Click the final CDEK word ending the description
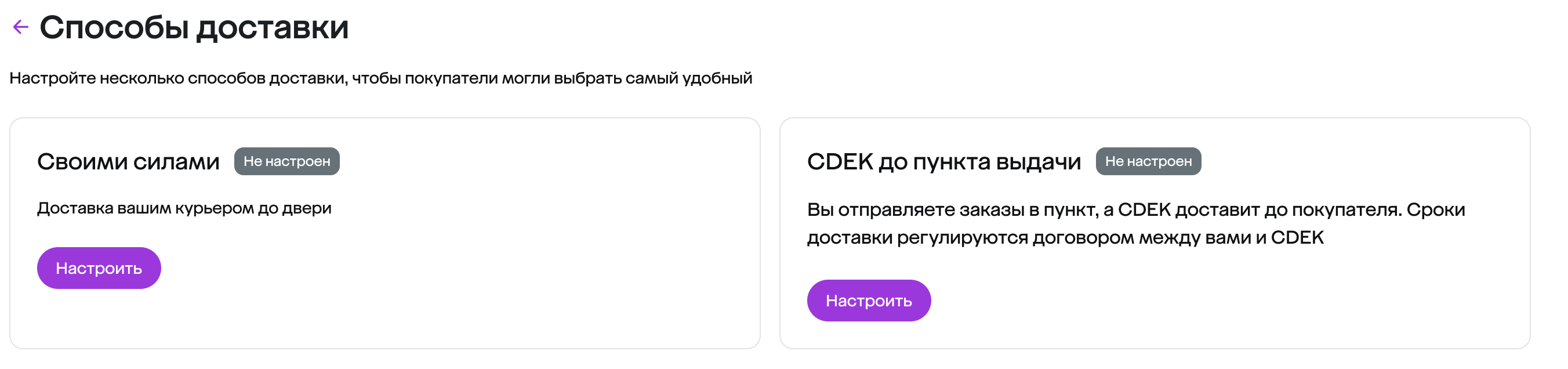The width and height of the screenshot is (1568, 369). click(1297, 237)
